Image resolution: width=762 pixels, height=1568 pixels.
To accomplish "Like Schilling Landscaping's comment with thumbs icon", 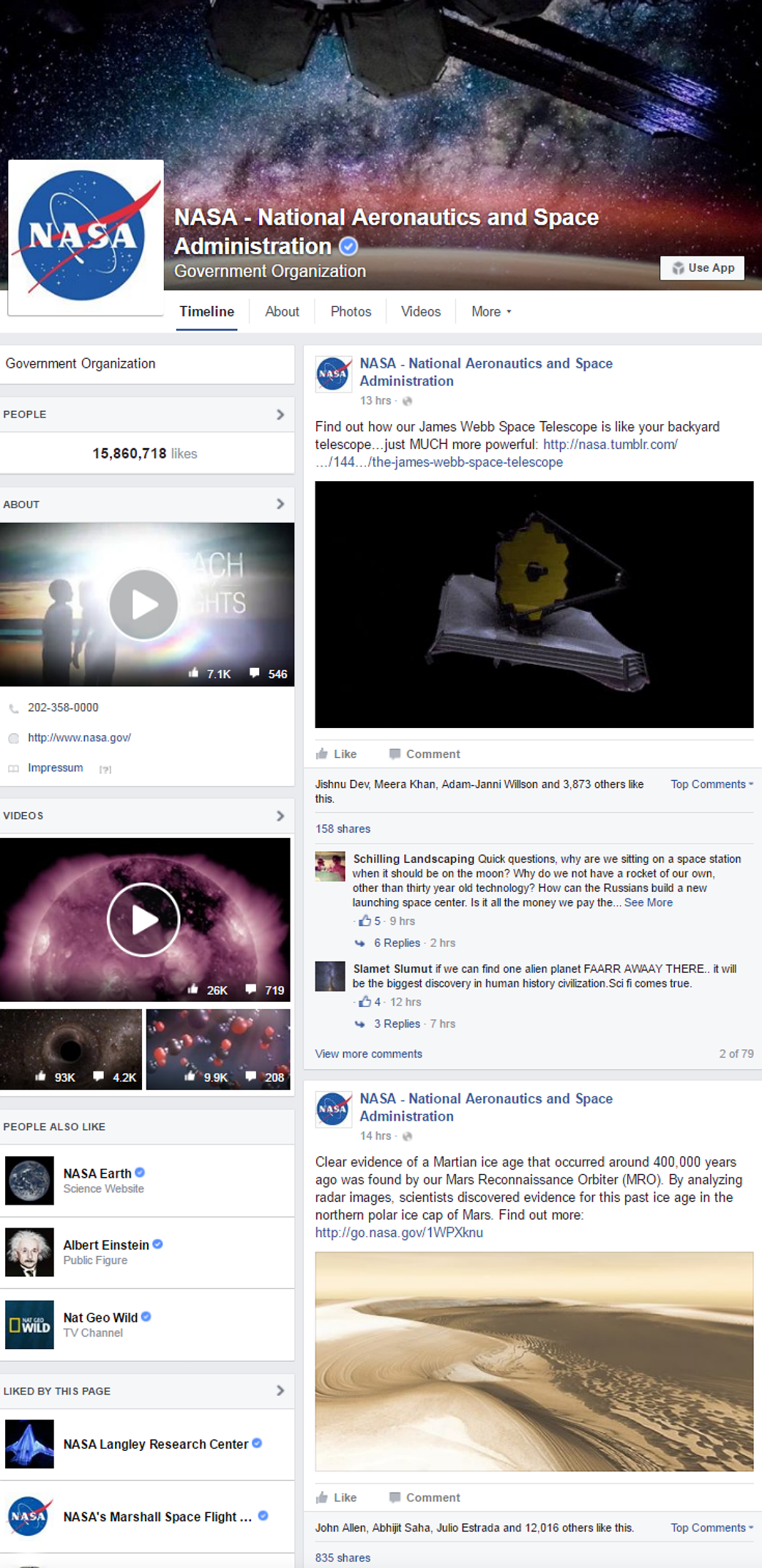I will 365,921.
